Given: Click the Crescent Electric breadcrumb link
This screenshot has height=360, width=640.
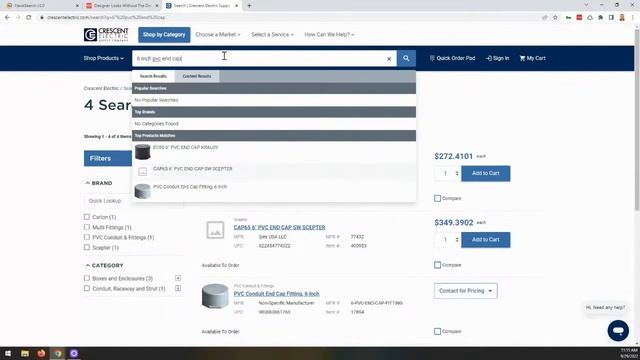Looking at the screenshot, I should [101, 89].
